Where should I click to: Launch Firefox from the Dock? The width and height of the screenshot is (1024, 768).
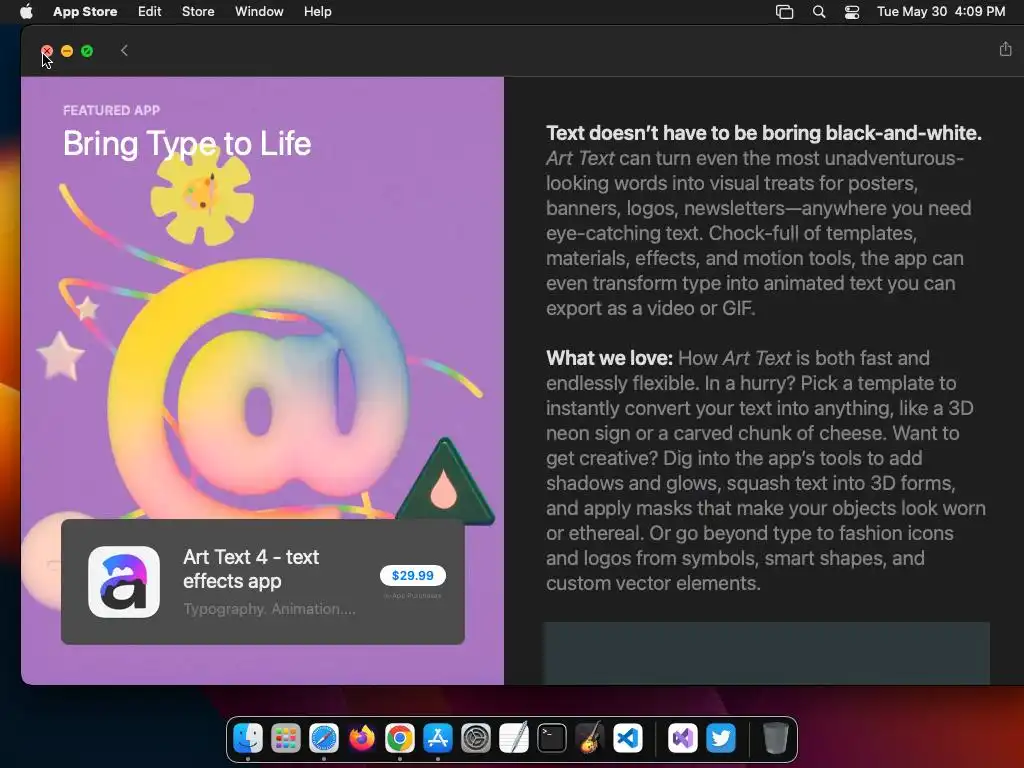click(362, 739)
